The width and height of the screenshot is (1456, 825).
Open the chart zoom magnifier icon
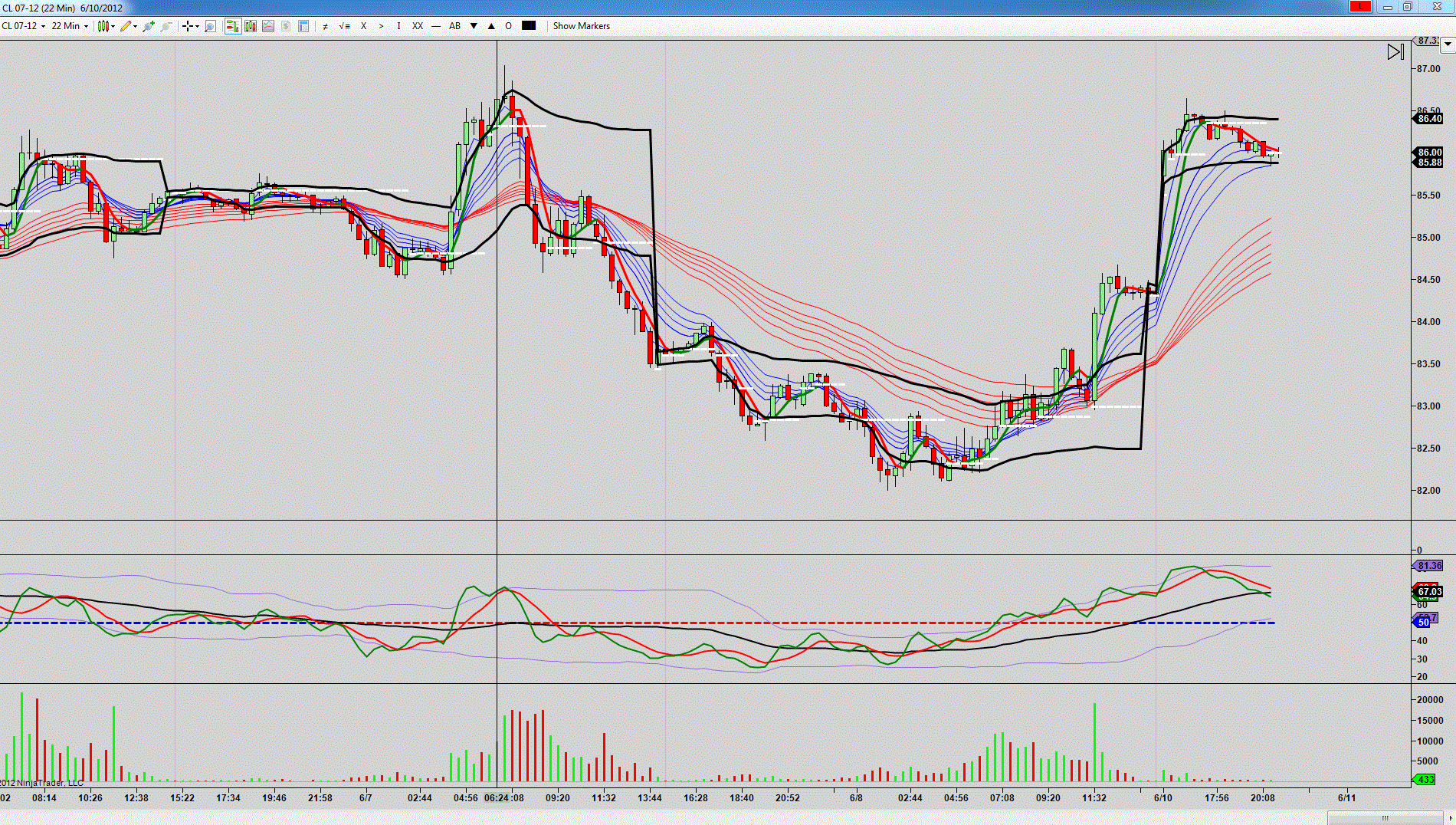click(210, 26)
